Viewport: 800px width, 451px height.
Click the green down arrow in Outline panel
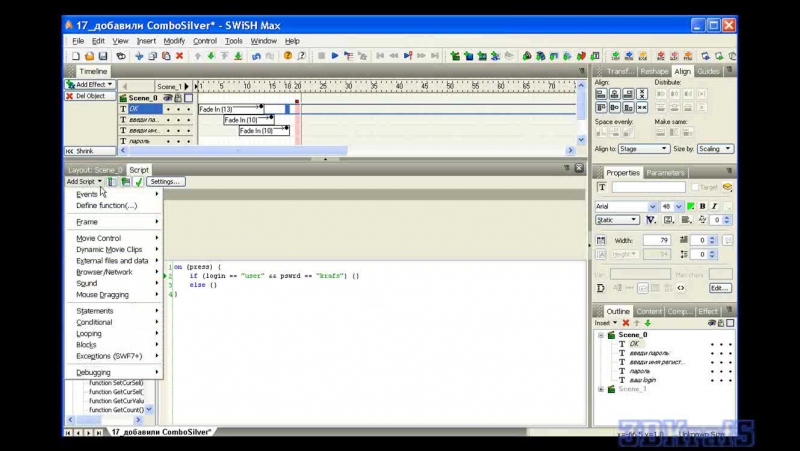(x=647, y=323)
